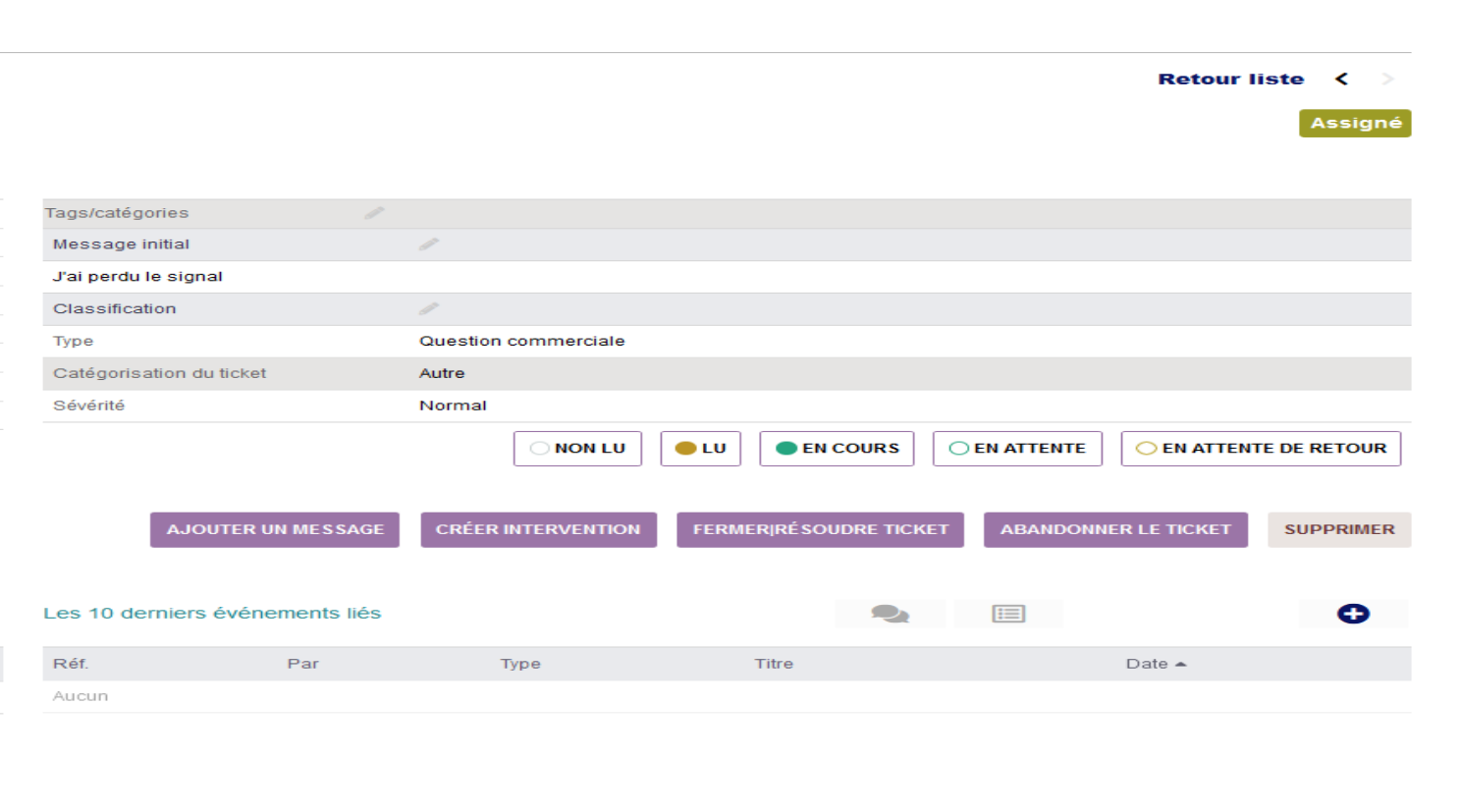Image resolution: width=1461 pixels, height=812 pixels.
Task: Click AJOUTER UN MESSAGE button
Action: [x=275, y=529]
